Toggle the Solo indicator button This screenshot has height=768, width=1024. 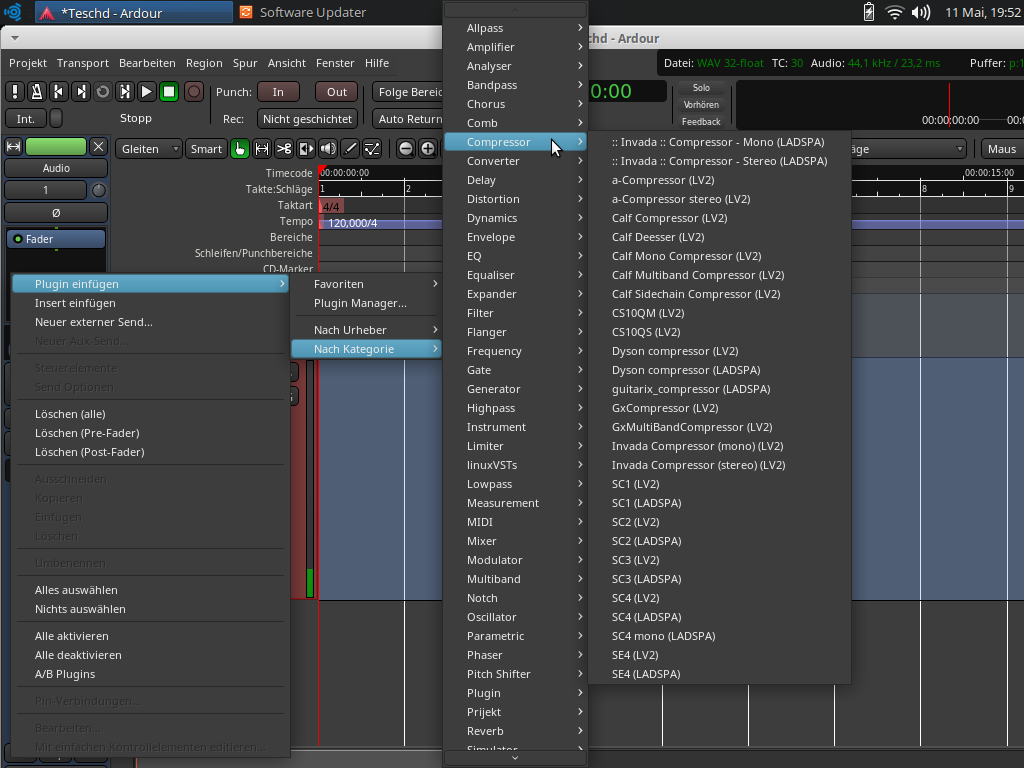pyautogui.click(x=701, y=88)
